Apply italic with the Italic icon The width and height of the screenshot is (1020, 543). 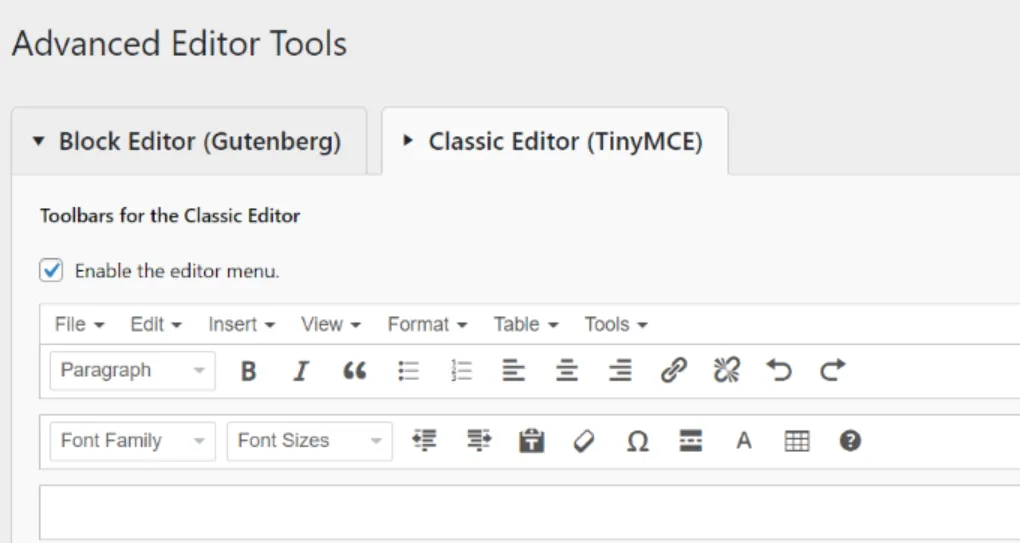coord(300,371)
